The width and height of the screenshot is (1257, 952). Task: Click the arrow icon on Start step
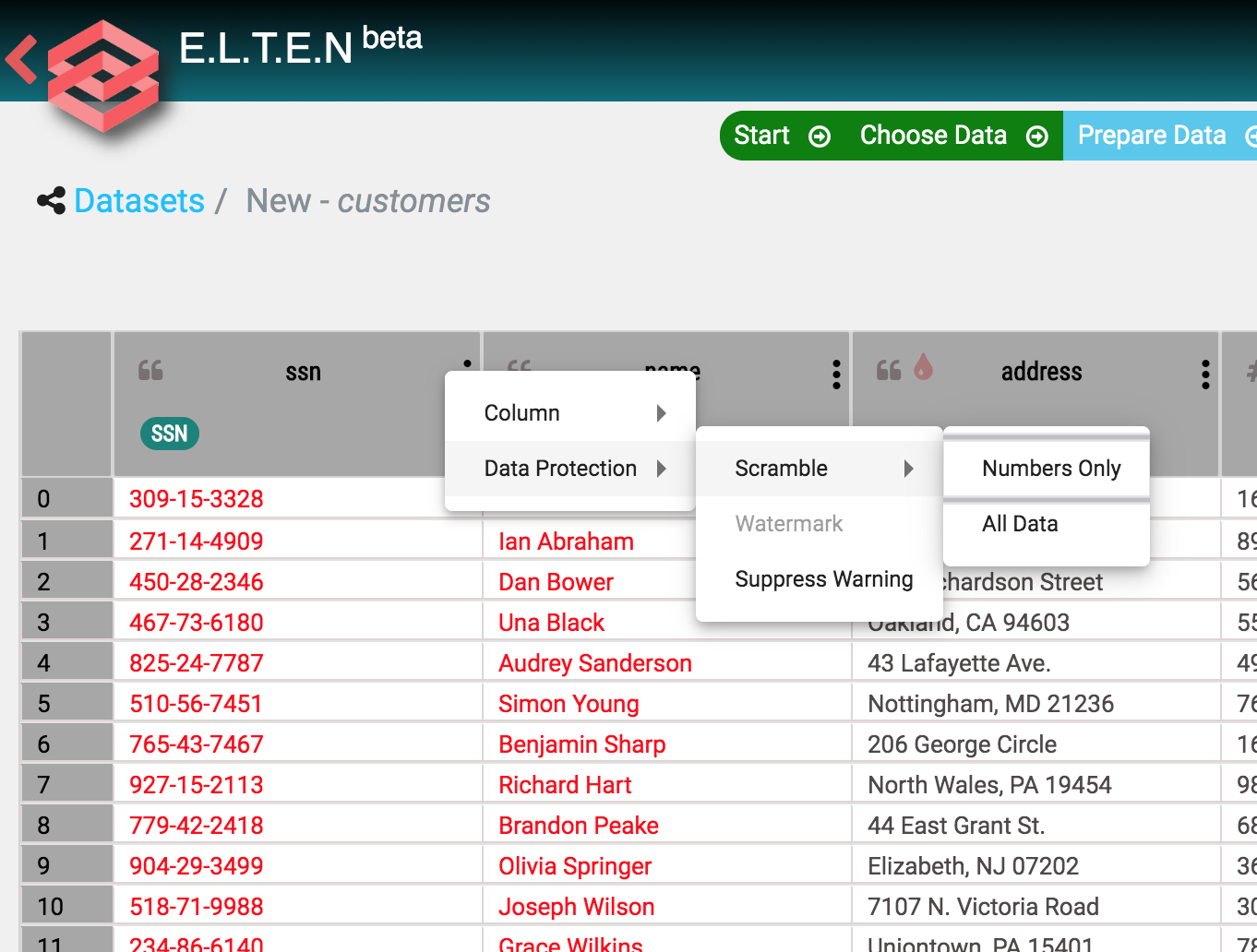tap(820, 137)
